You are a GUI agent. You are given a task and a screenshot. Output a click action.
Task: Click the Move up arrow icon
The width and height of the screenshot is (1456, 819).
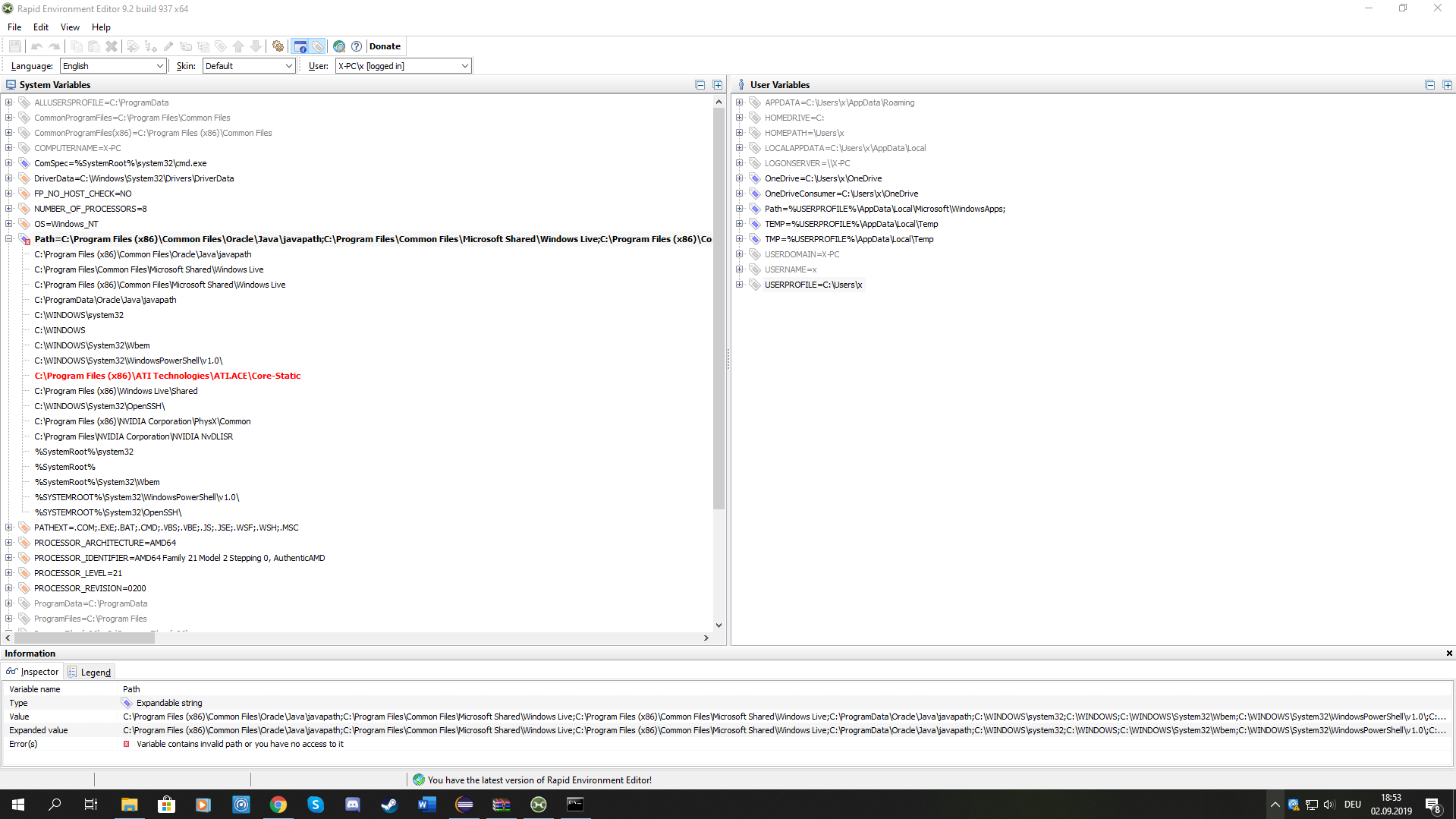[238, 46]
